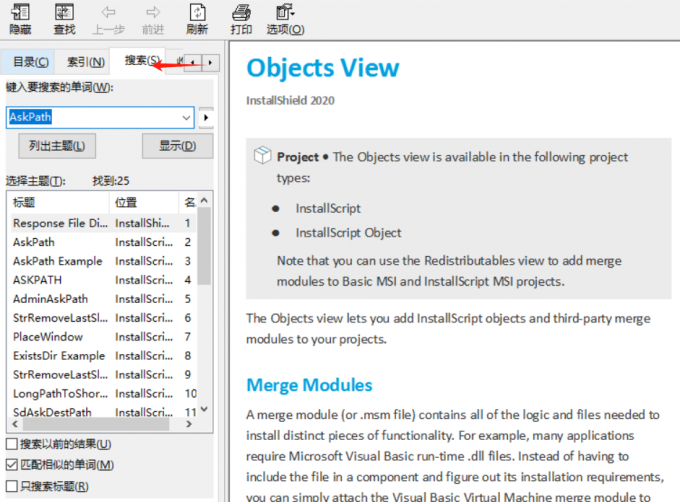Uncheck match similar words checkbox (匹配相似的单词)
This screenshot has width=680, height=502.
pyautogui.click(x=12, y=465)
